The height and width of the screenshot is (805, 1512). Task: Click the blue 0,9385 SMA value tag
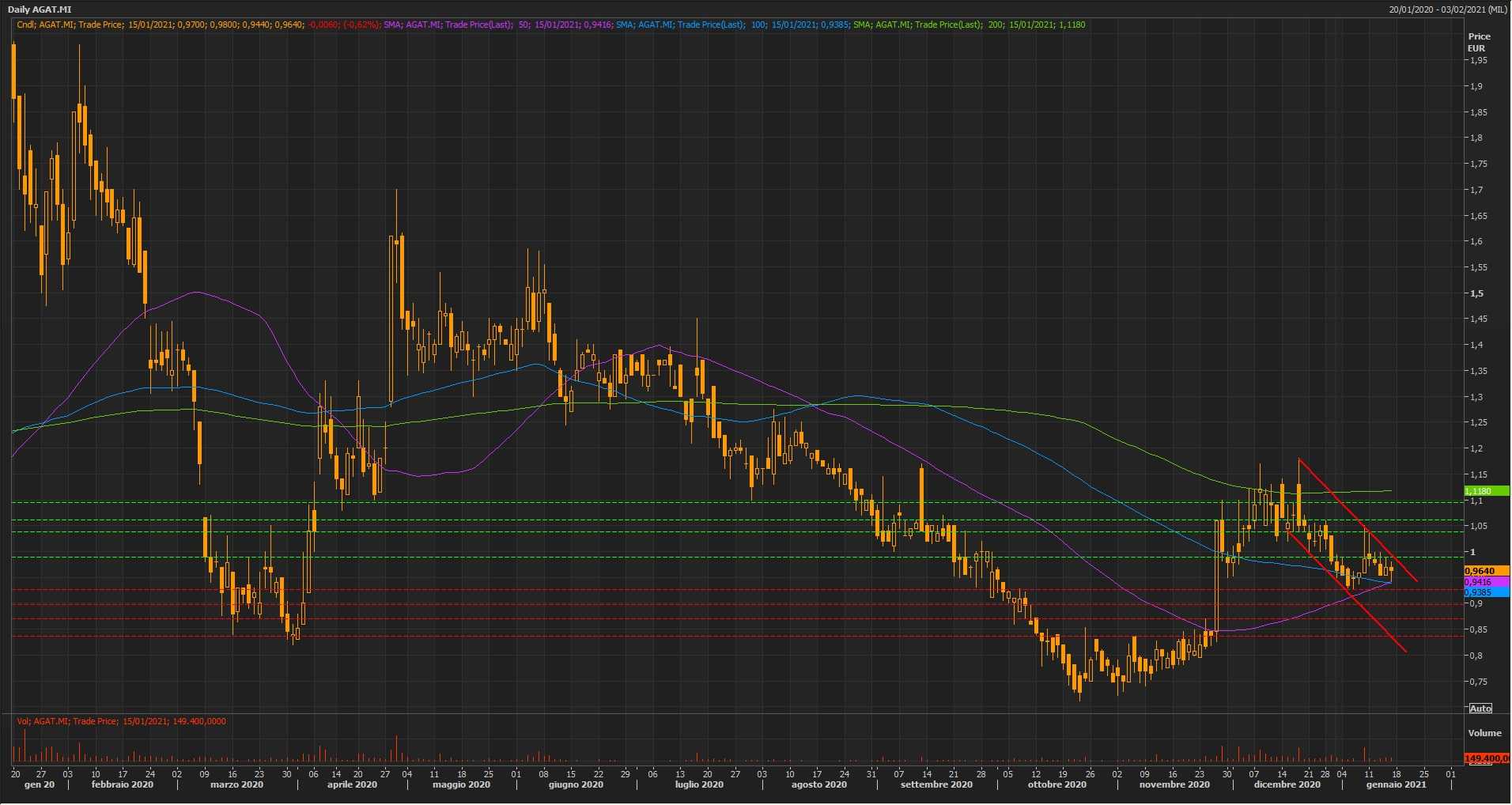[x=1486, y=592]
